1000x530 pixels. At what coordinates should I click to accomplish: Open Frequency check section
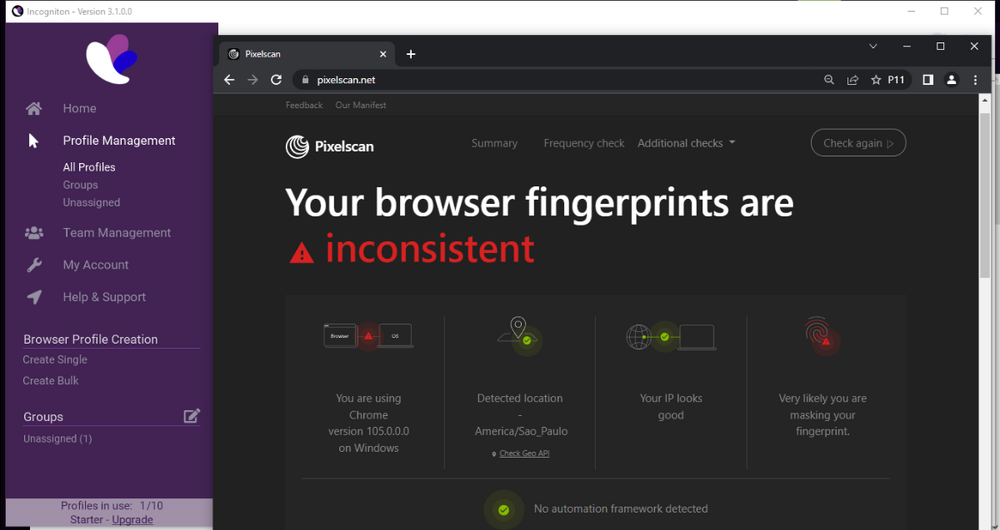[584, 143]
